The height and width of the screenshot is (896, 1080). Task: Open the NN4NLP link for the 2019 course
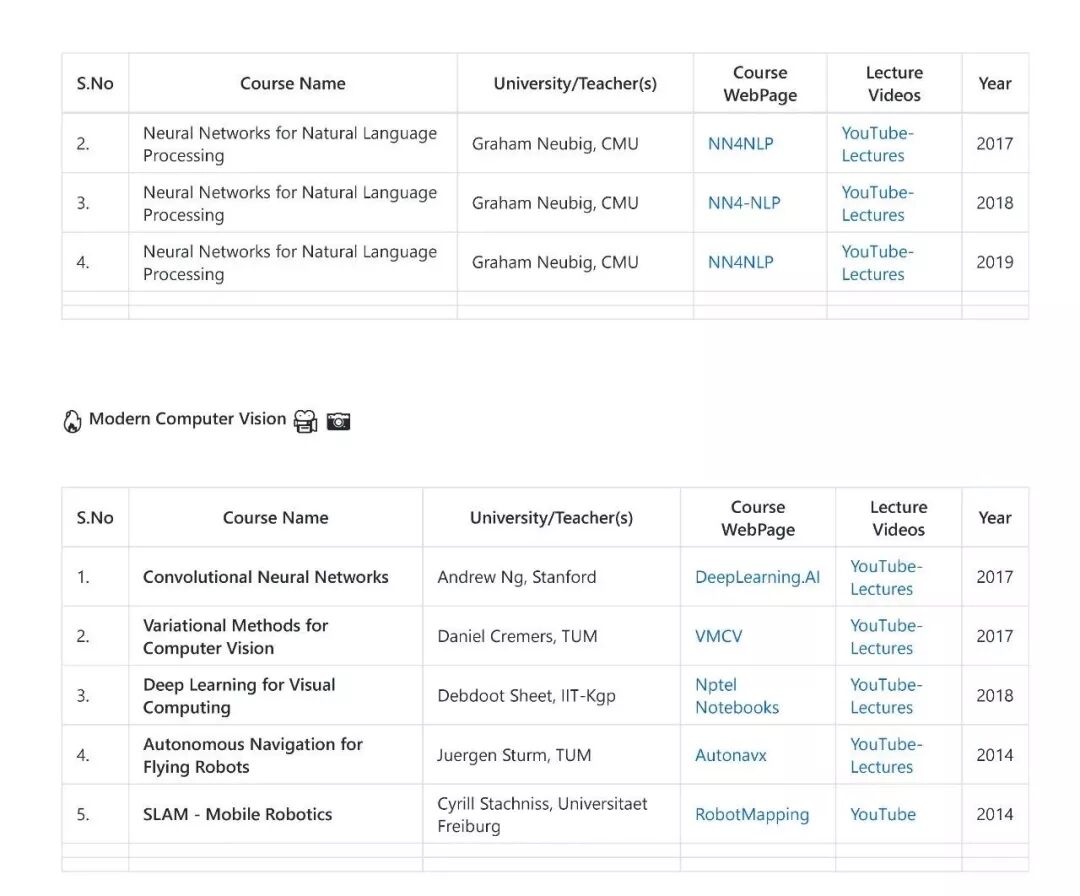coord(740,262)
